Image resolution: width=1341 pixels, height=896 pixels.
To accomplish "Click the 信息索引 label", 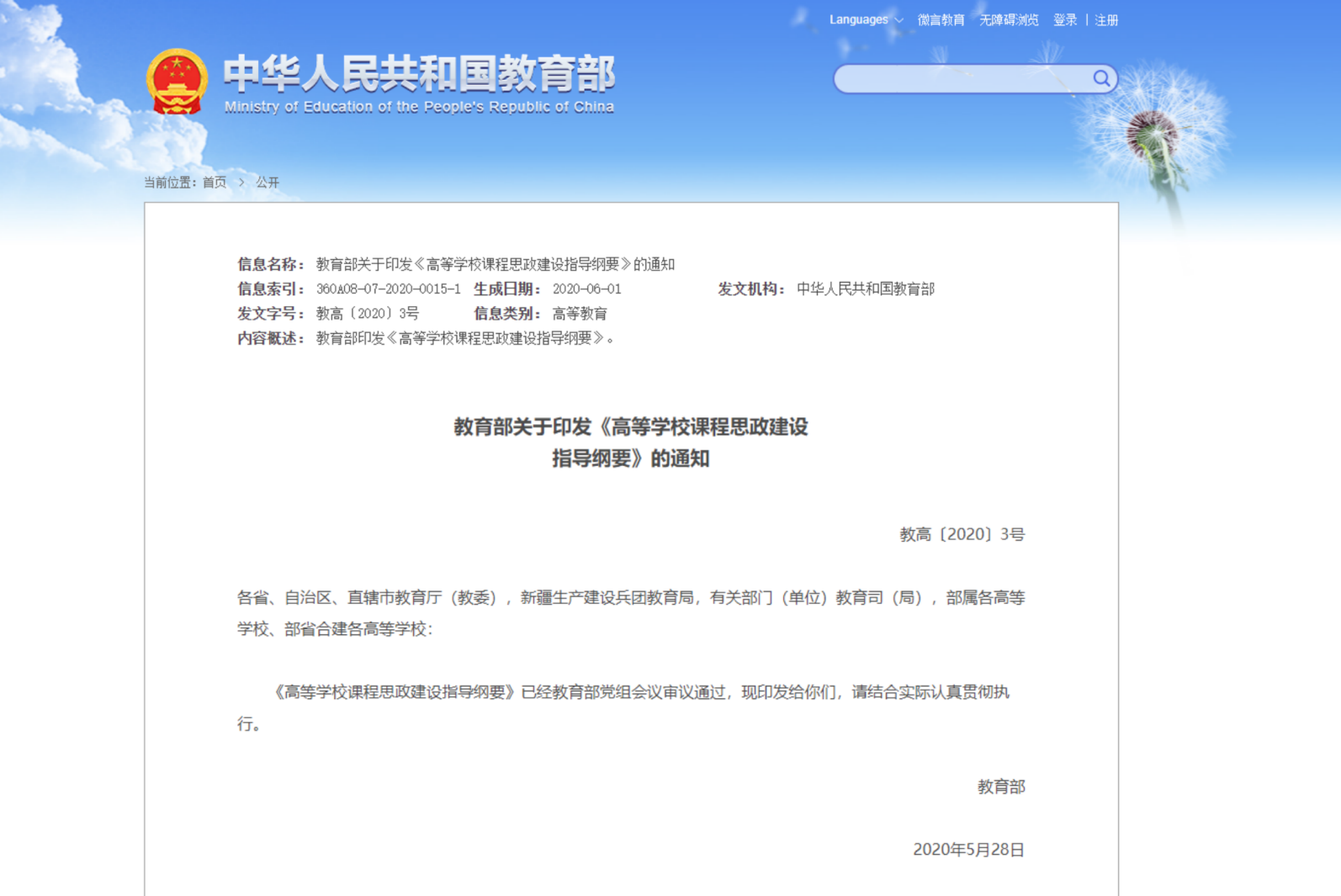I will point(272,289).
